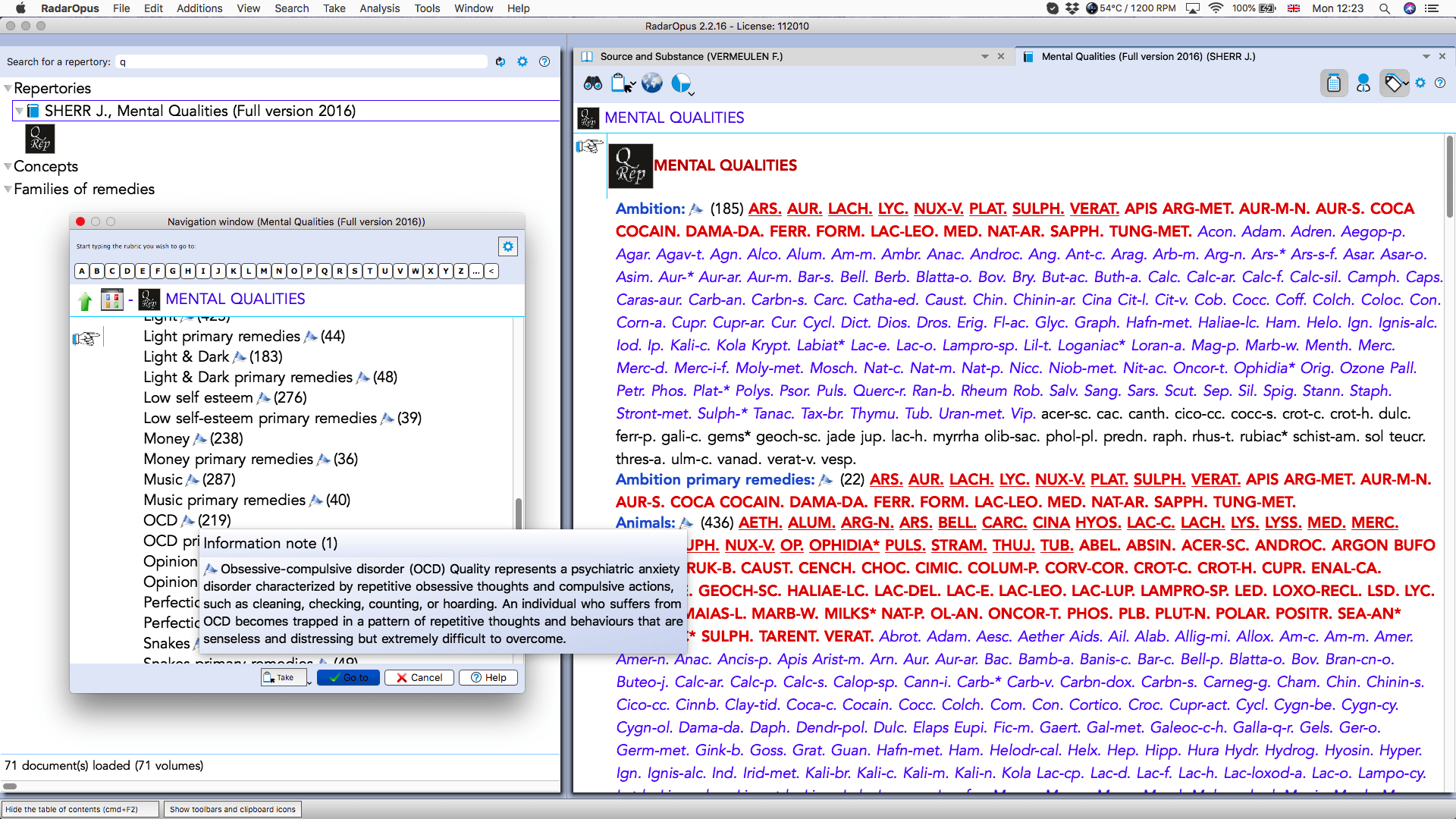This screenshot has width=1456, height=819.
Task: Open the binoculars find tool
Action: point(592,83)
